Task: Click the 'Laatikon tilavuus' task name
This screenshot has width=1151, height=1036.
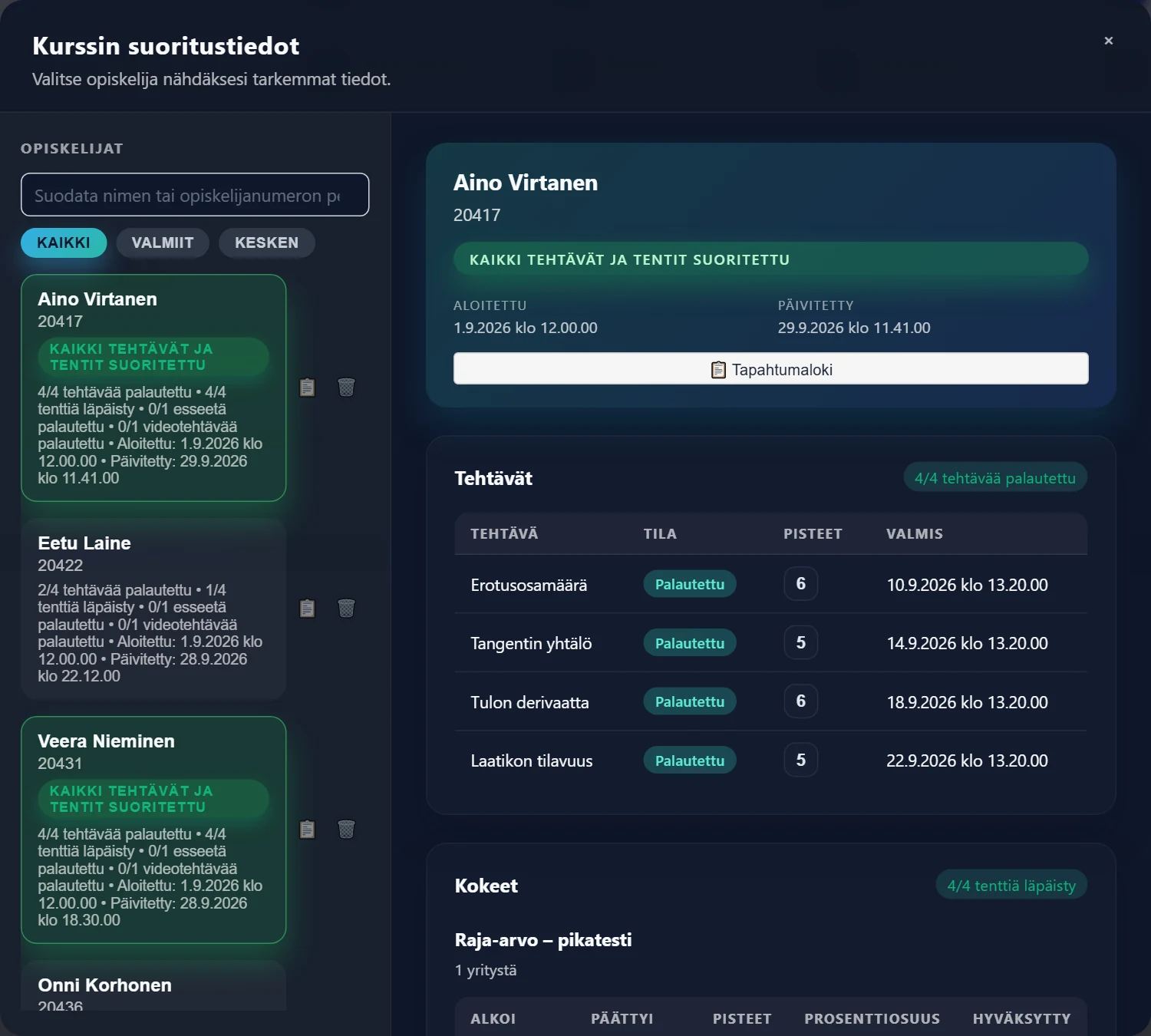Action: point(532,761)
